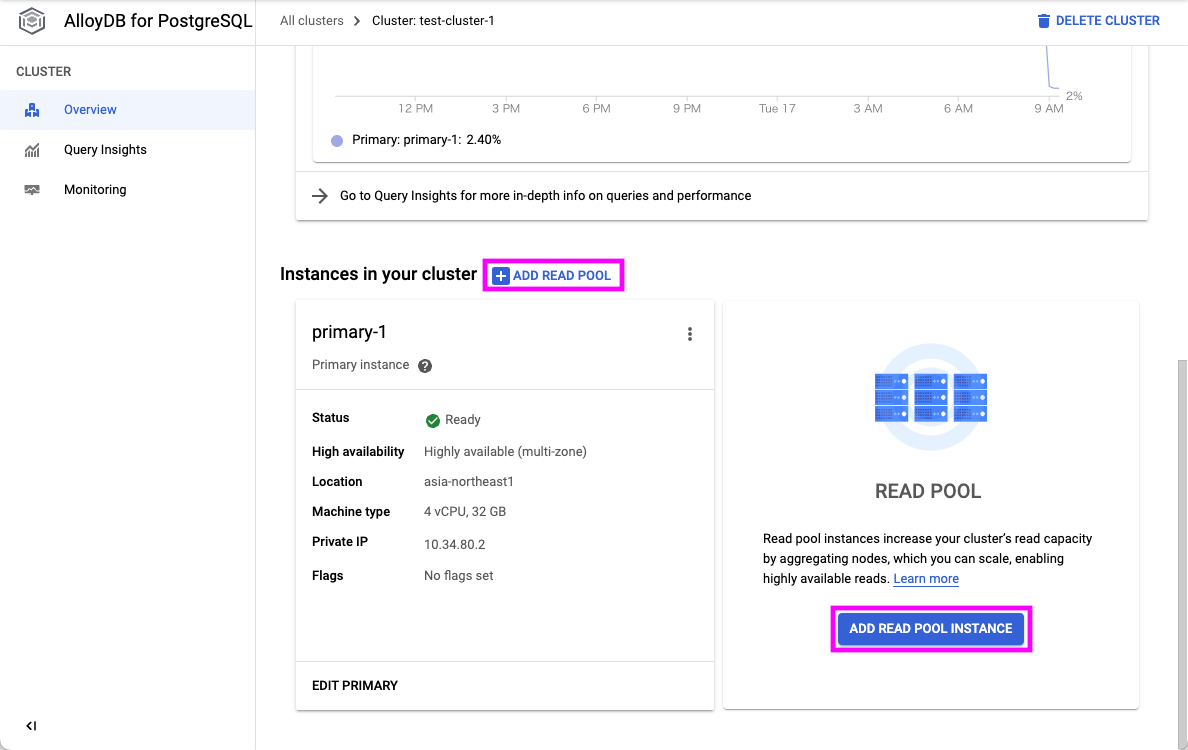Click the green Ready status checkmark
This screenshot has height=750, width=1188.
coord(433,420)
